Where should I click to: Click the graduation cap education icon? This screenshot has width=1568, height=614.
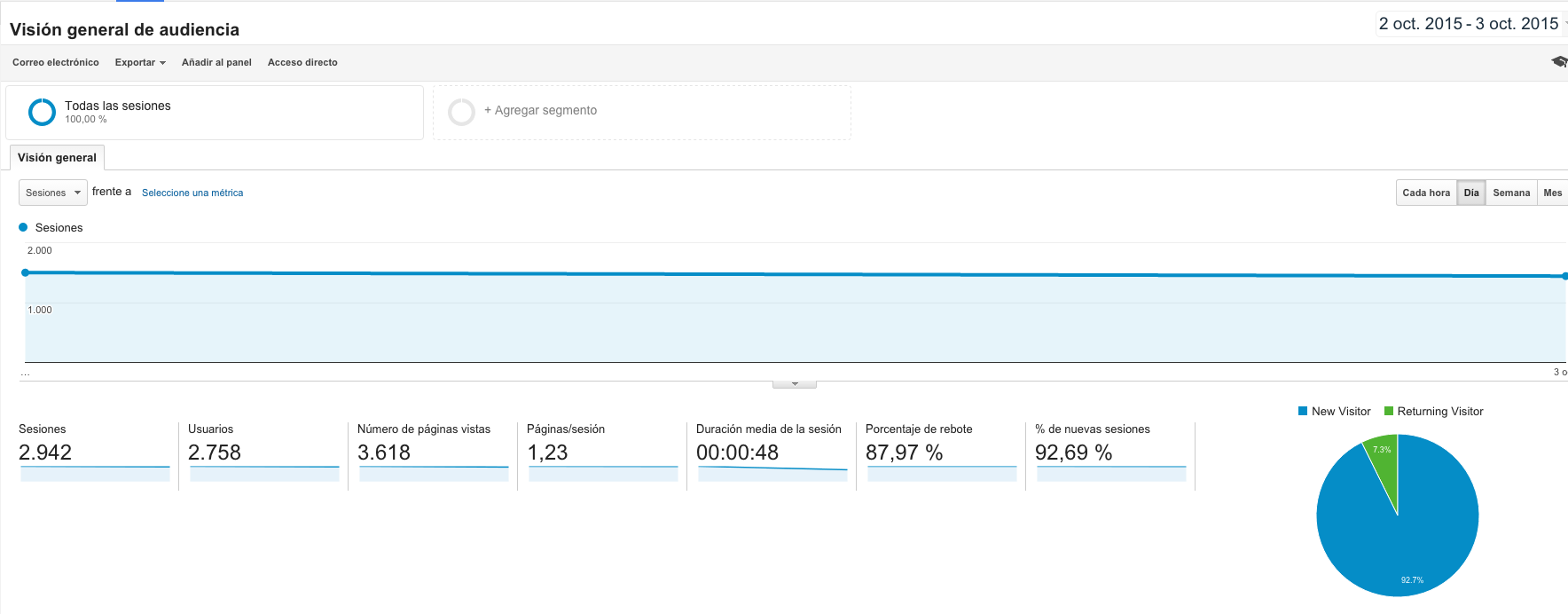[1559, 61]
